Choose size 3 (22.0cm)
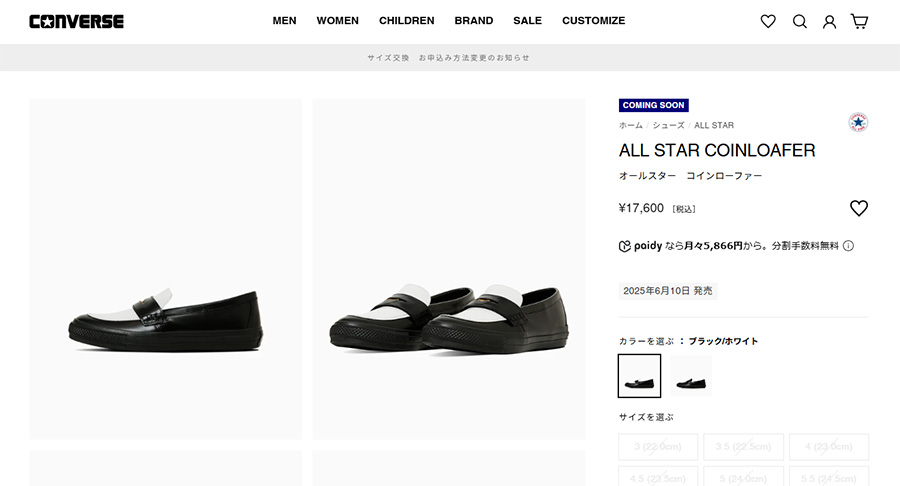Image resolution: width=900 pixels, height=486 pixels. point(658,446)
